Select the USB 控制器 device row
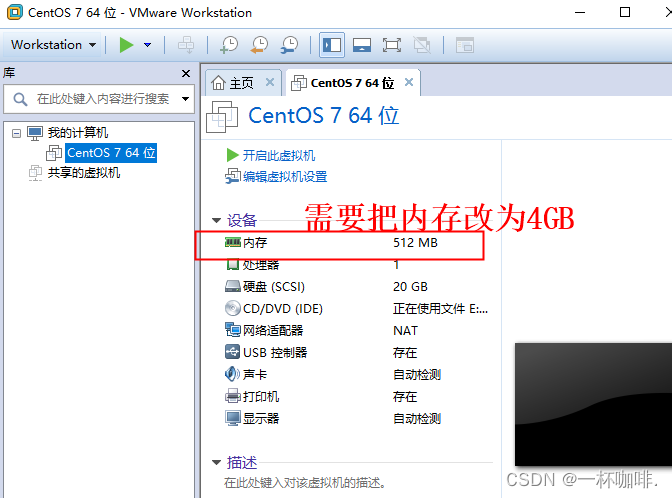Screen dimensions: 672x498 tap(356, 352)
